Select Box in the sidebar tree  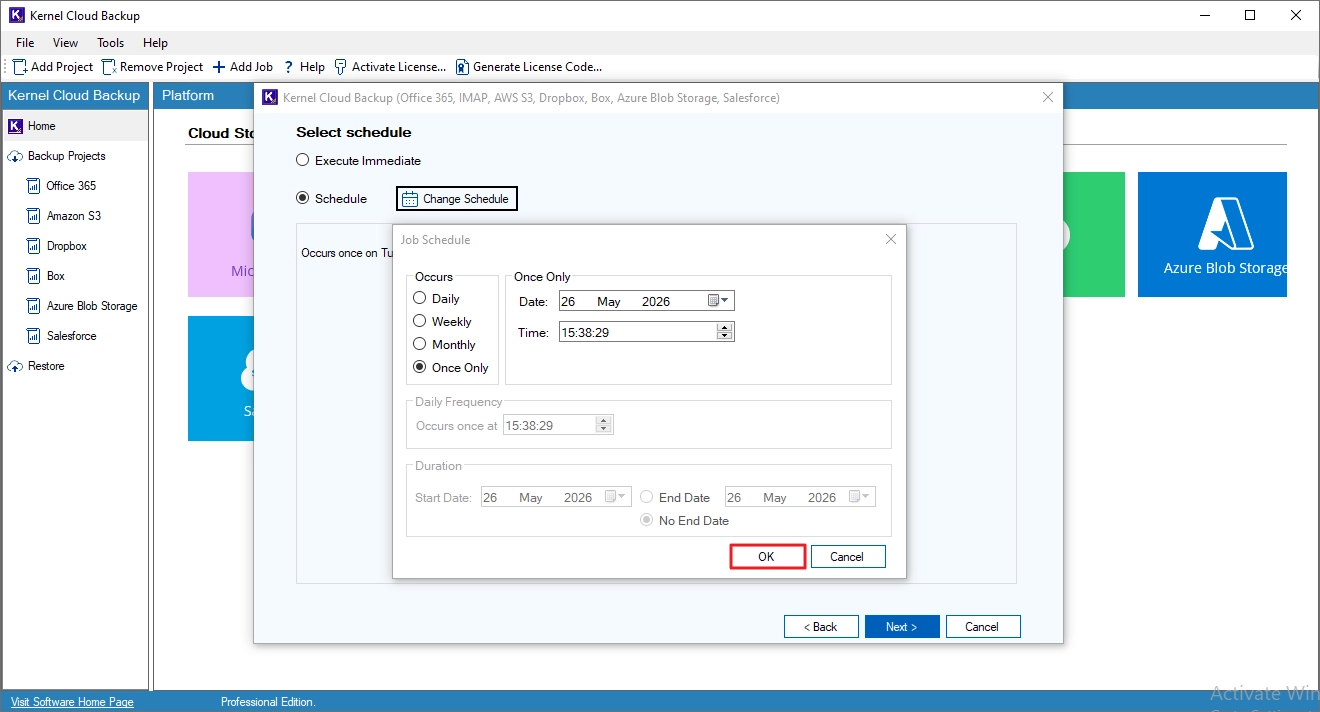point(56,276)
